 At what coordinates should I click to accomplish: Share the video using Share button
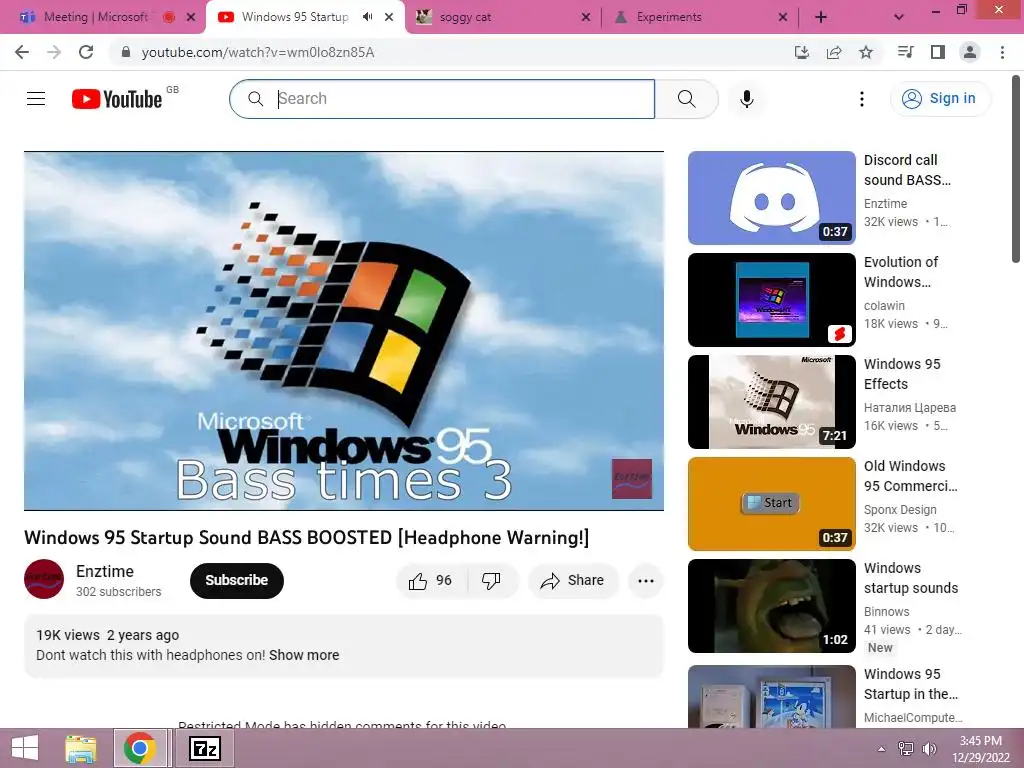(573, 581)
